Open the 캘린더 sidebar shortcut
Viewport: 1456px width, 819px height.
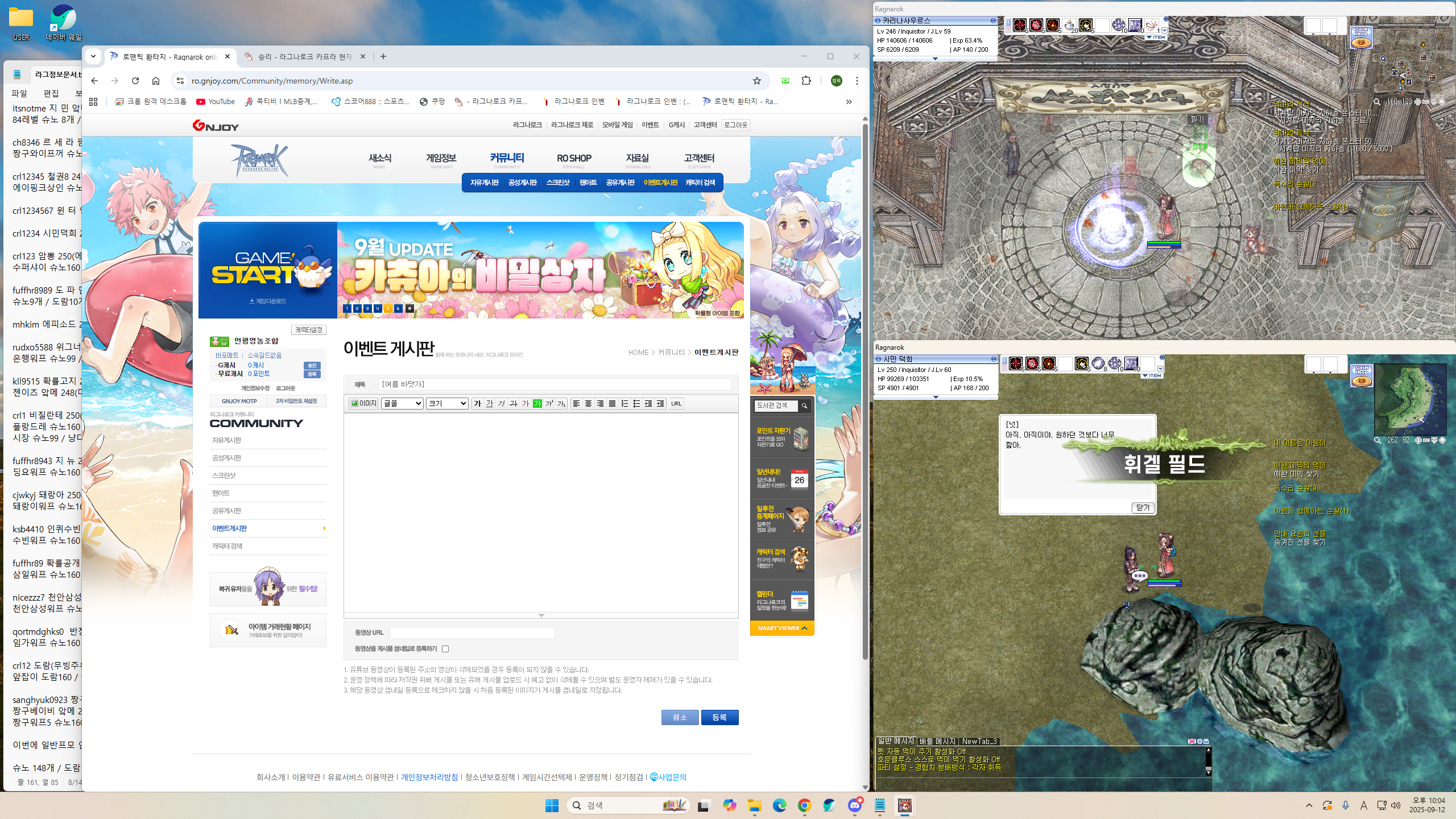click(782, 600)
